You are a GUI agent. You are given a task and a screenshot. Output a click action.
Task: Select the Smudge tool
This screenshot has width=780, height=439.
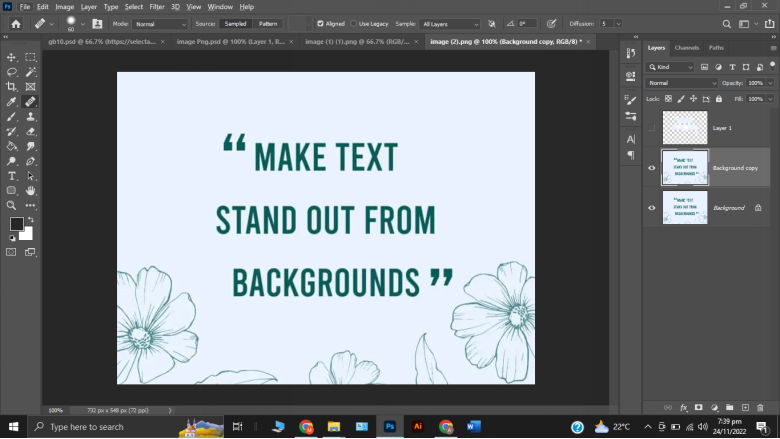tap(30, 146)
